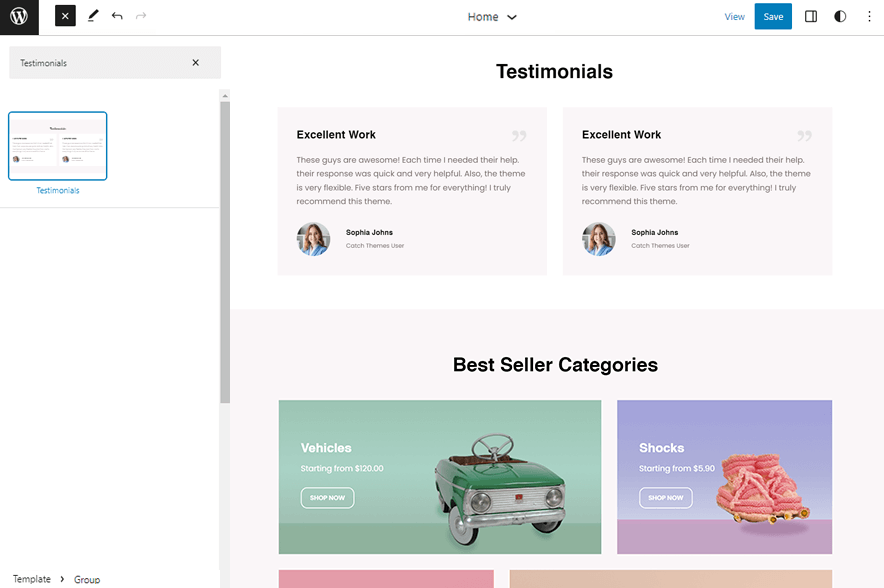Toggle the Styles half-moon control
Image resolution: width=884 pixels, height=588 pixels.
click(840, 16)
